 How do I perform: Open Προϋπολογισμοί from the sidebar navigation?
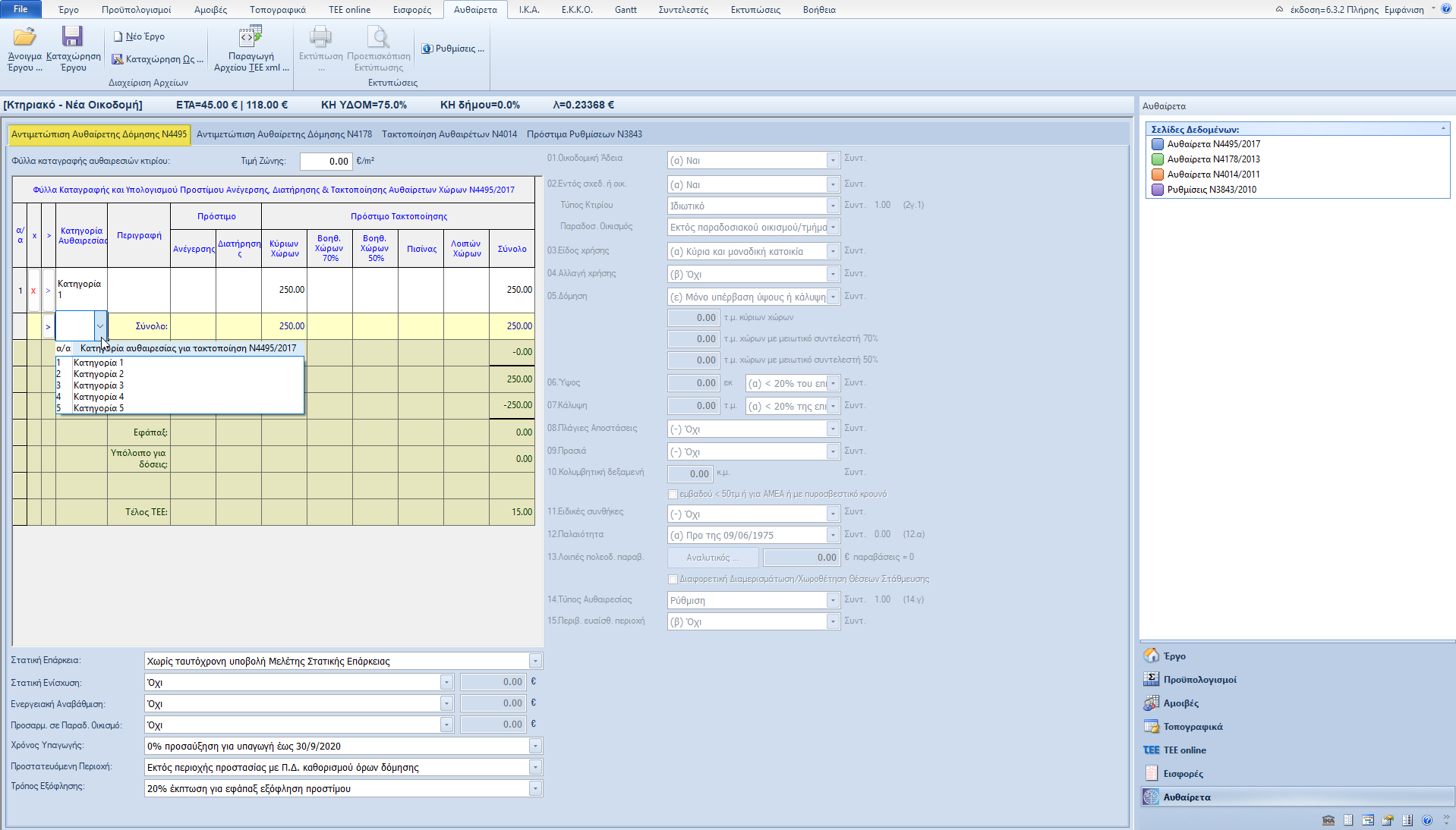[x=1199, y=680]
